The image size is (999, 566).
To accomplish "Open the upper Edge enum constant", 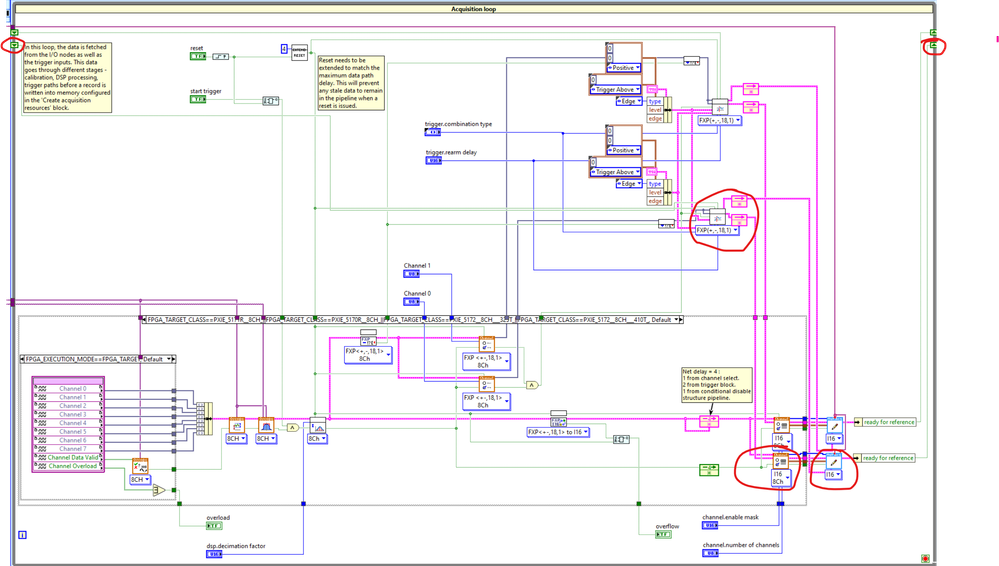I will click(629, 101).
